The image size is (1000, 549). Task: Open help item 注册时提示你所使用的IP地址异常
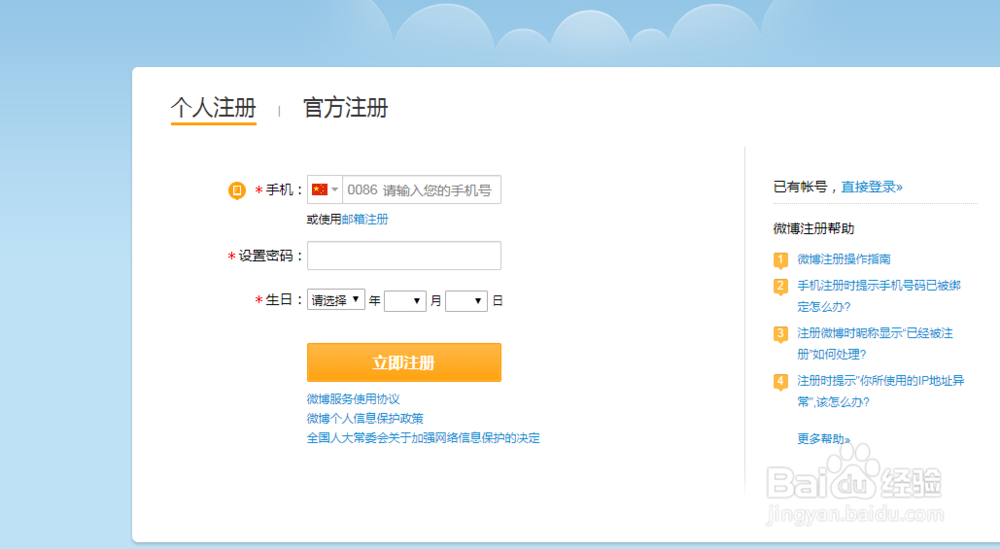[x=881, y=391]
